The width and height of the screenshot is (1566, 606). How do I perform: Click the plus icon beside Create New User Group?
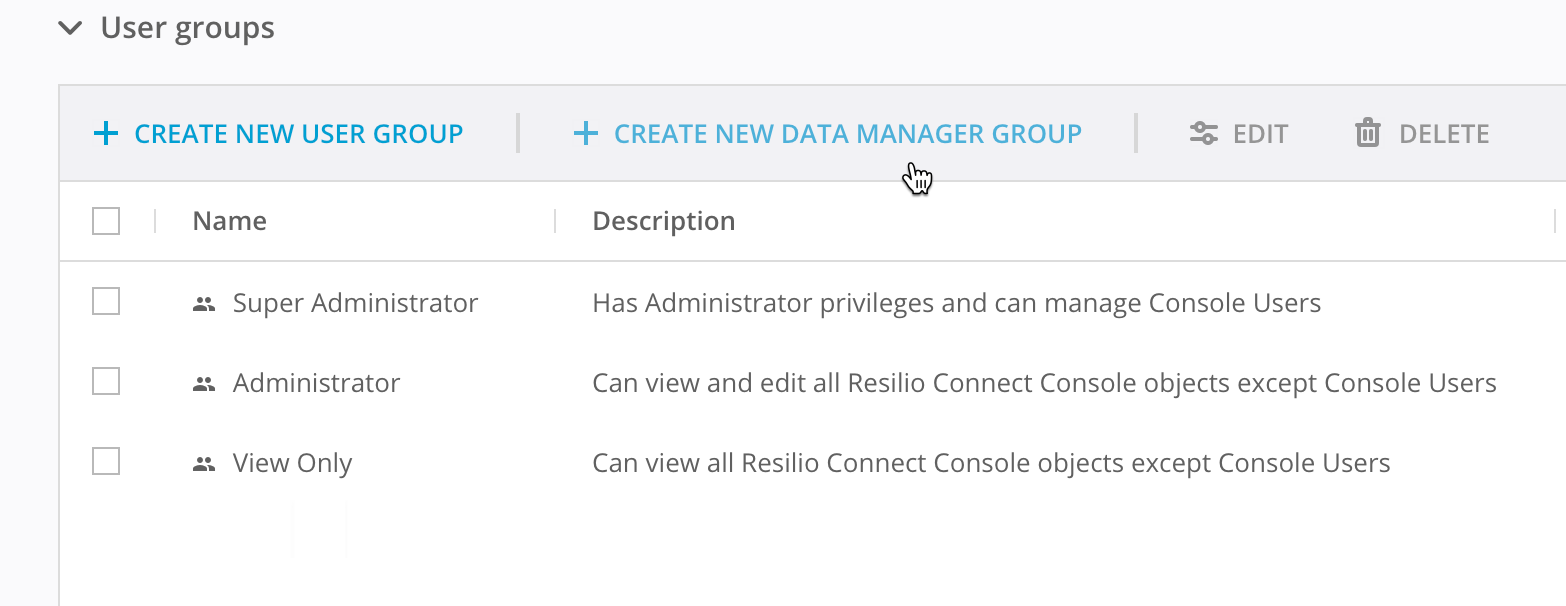click(105, 134)
